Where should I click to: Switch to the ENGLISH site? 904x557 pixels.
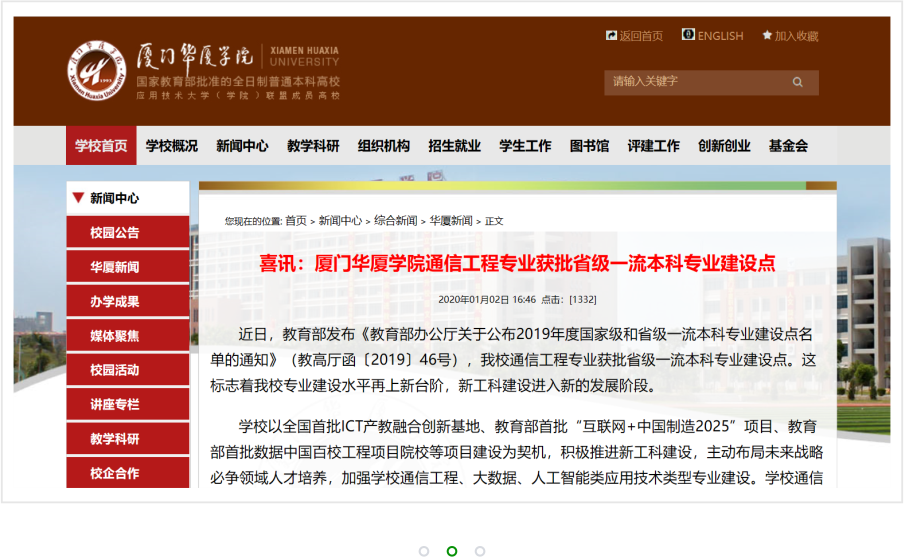click(x=720, y=36)
